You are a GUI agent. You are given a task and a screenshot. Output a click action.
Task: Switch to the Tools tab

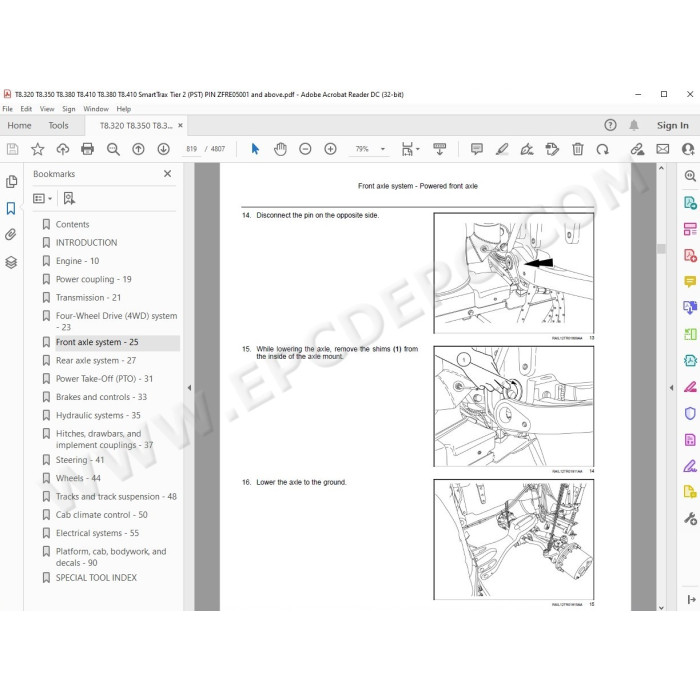58,125
